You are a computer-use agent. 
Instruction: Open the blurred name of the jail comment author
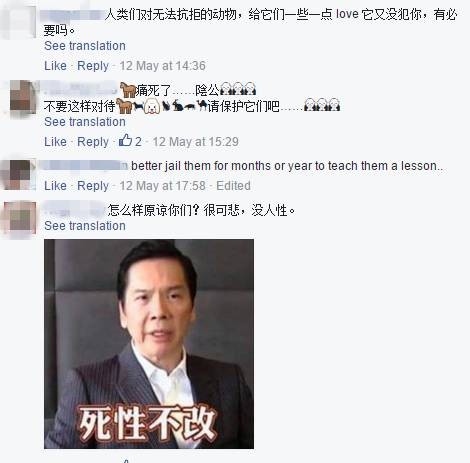tap(83, 166)
